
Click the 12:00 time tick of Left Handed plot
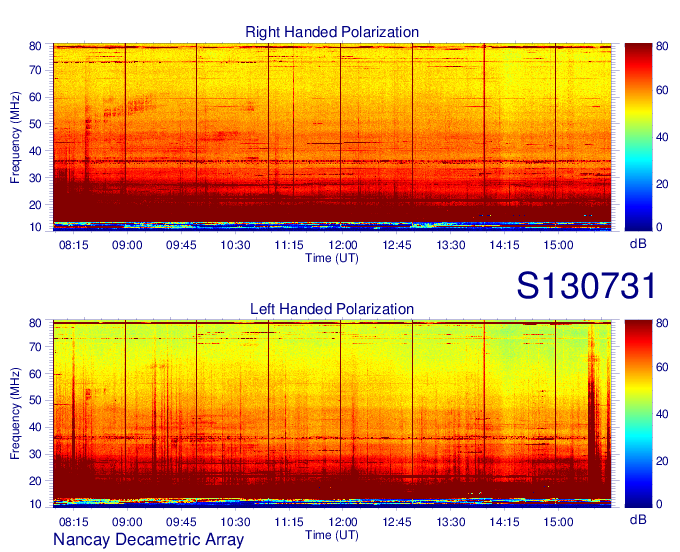pos(343,522)
